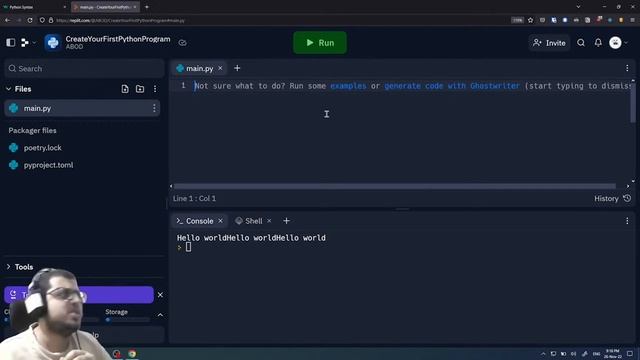Click the cloud sync status icon

tap(182, 43)
